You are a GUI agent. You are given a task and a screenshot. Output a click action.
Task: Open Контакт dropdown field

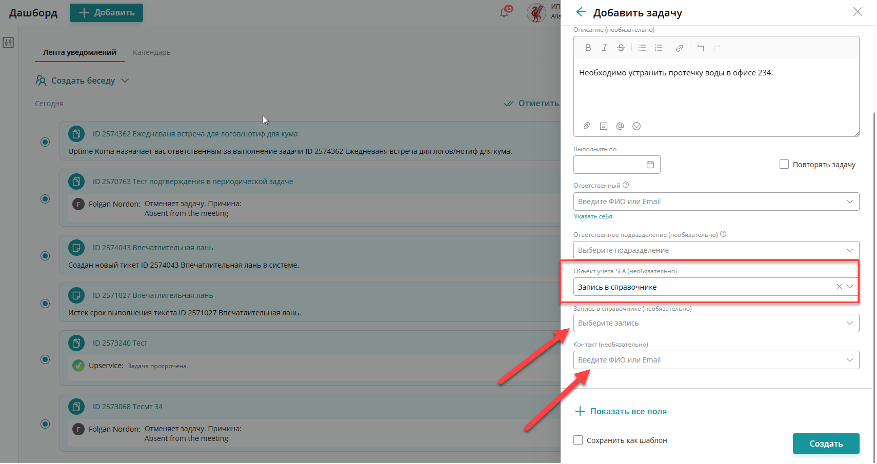pos(716,360)
